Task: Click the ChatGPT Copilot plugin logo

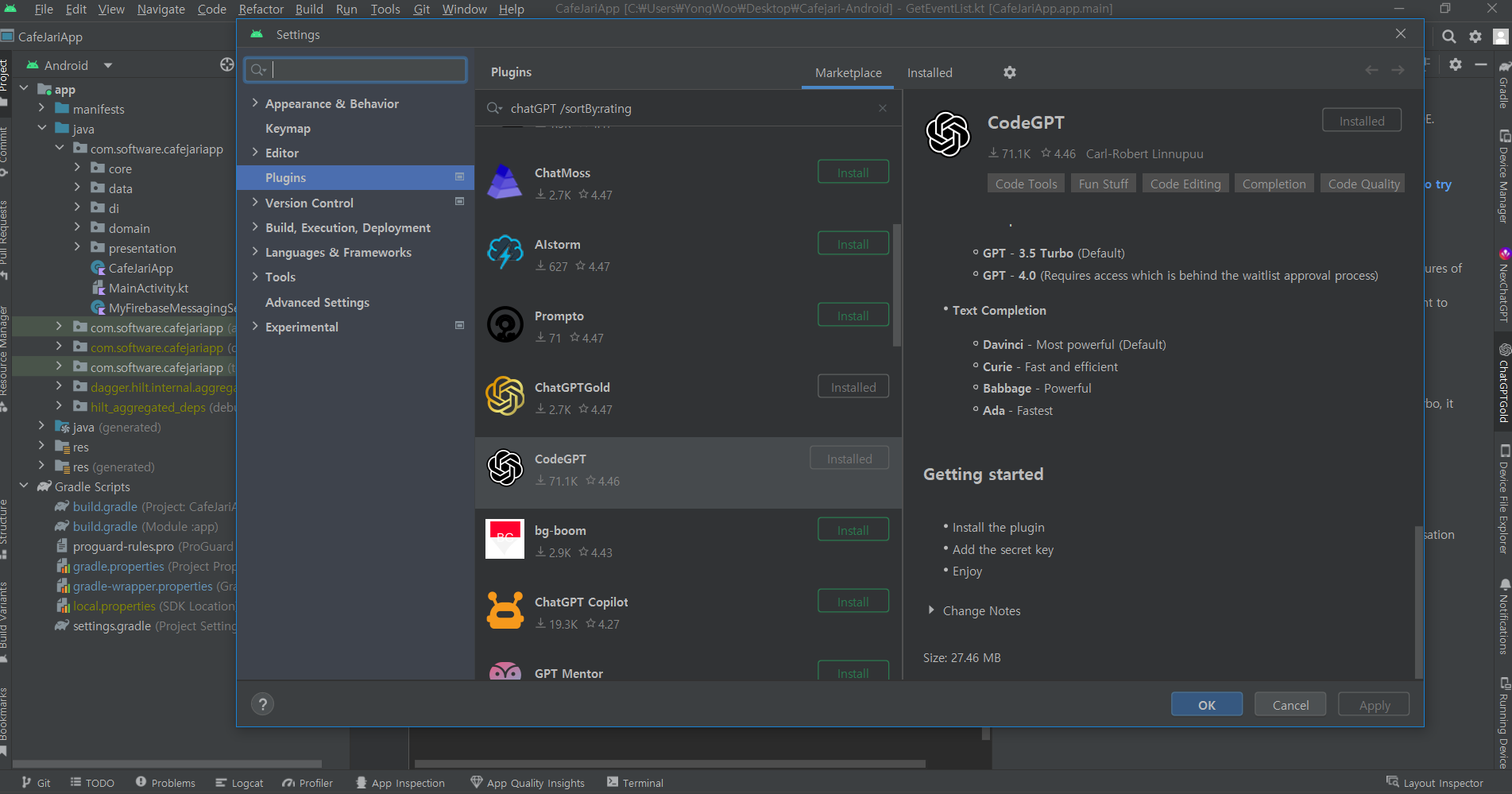Action: click(505, 610)
